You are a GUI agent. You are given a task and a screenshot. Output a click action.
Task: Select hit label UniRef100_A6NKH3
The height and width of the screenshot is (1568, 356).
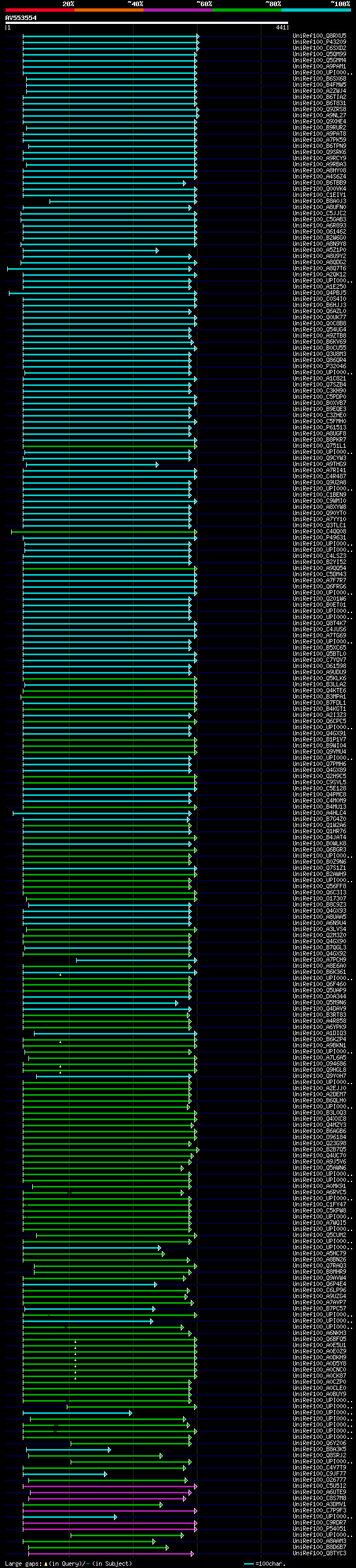pos(319,1333)
